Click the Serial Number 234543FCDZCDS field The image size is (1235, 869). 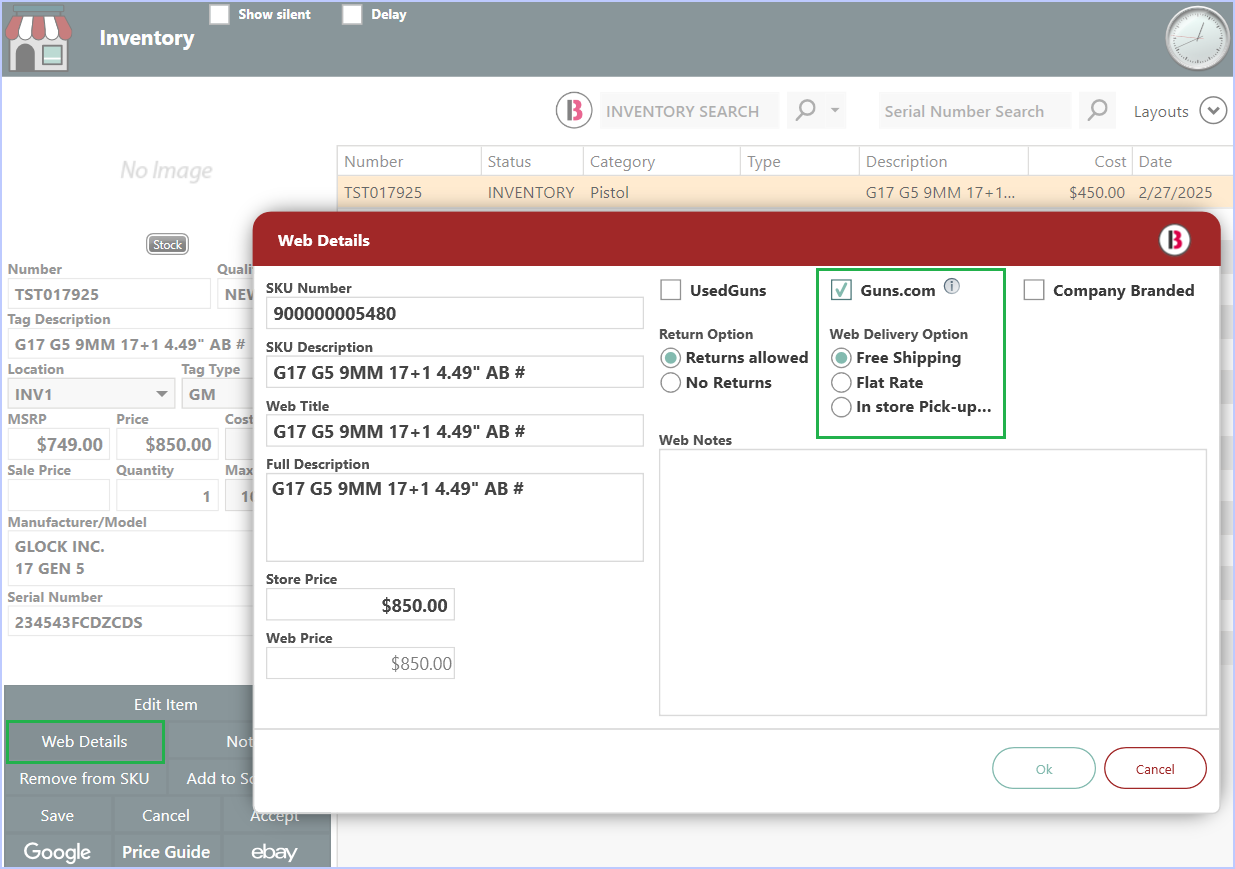point(130,622)
